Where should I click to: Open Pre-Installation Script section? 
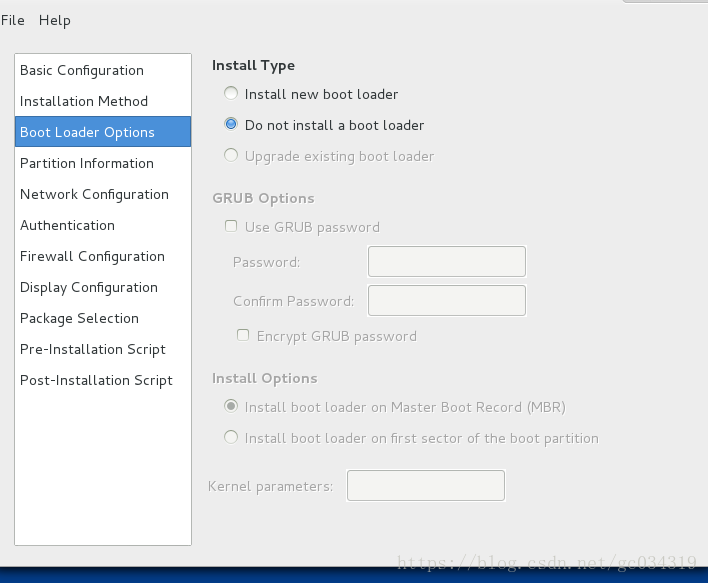click(103, 349)
